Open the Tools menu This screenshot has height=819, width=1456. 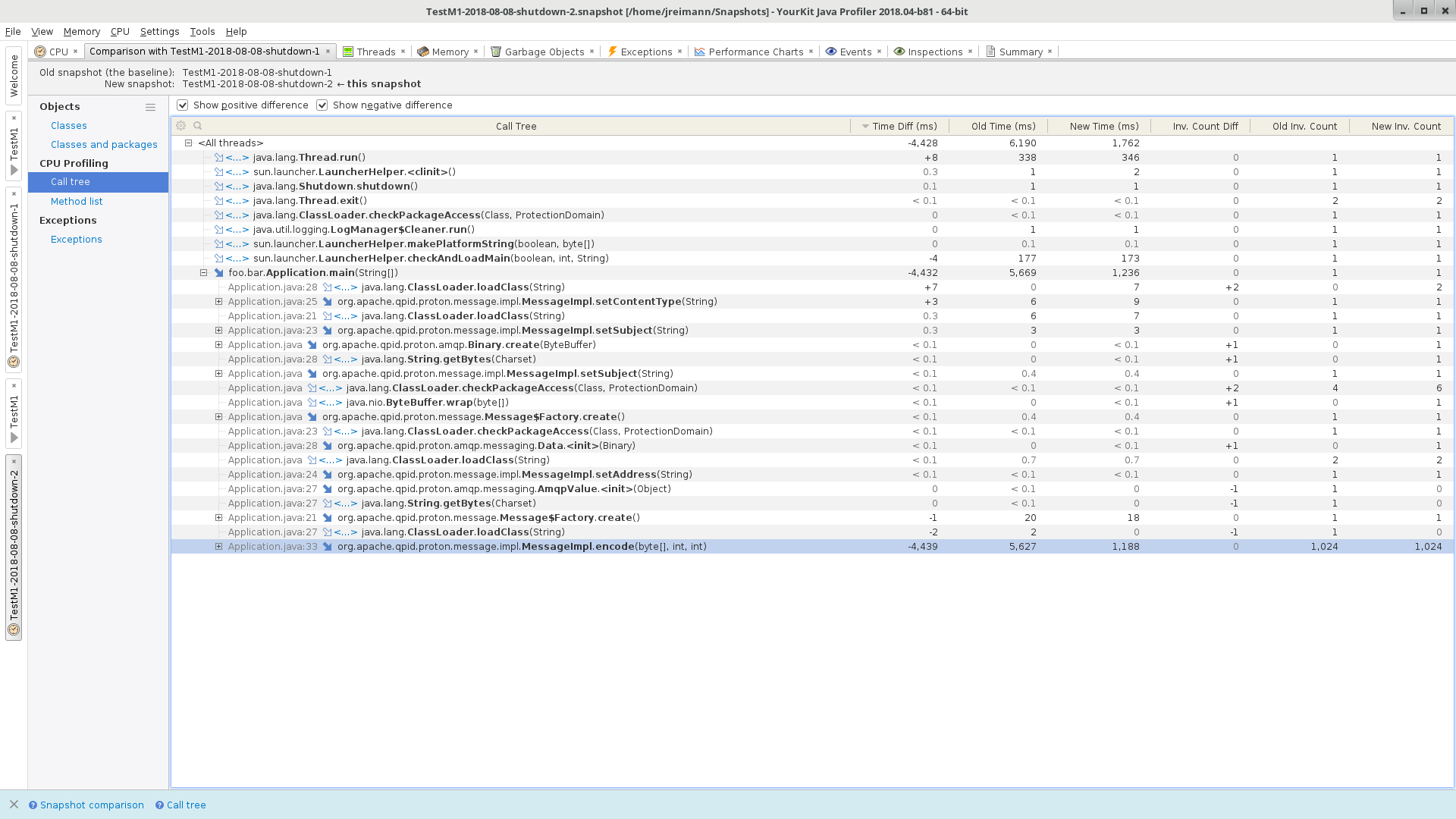[x=202, y=32]
